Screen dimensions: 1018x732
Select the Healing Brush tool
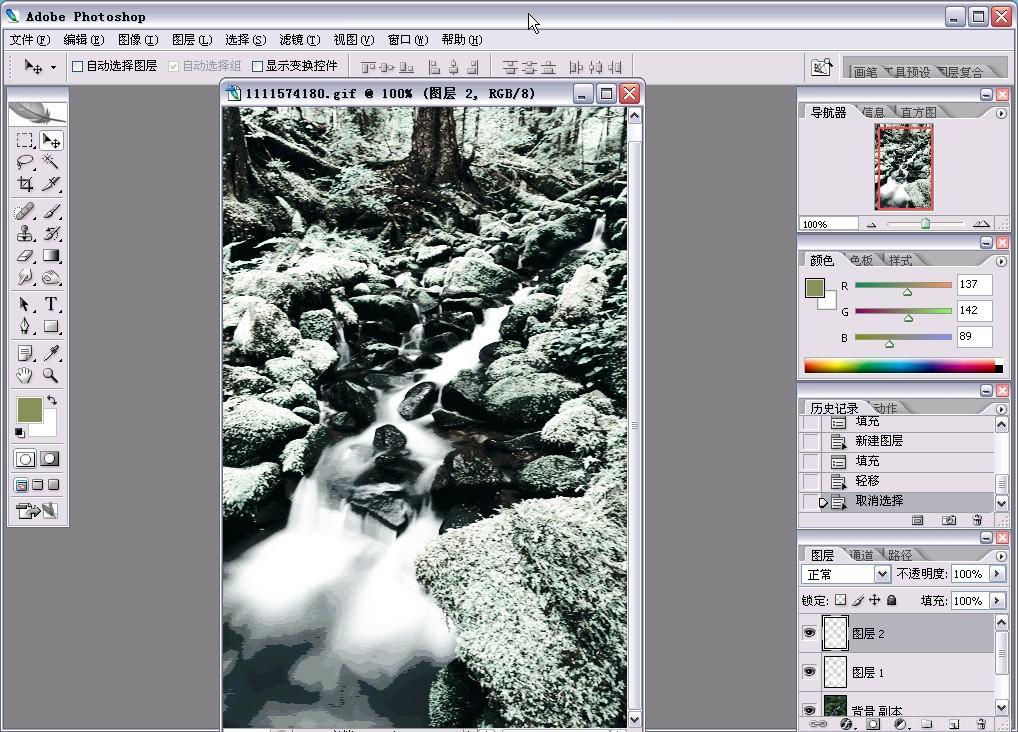click(x=25, y=212)
